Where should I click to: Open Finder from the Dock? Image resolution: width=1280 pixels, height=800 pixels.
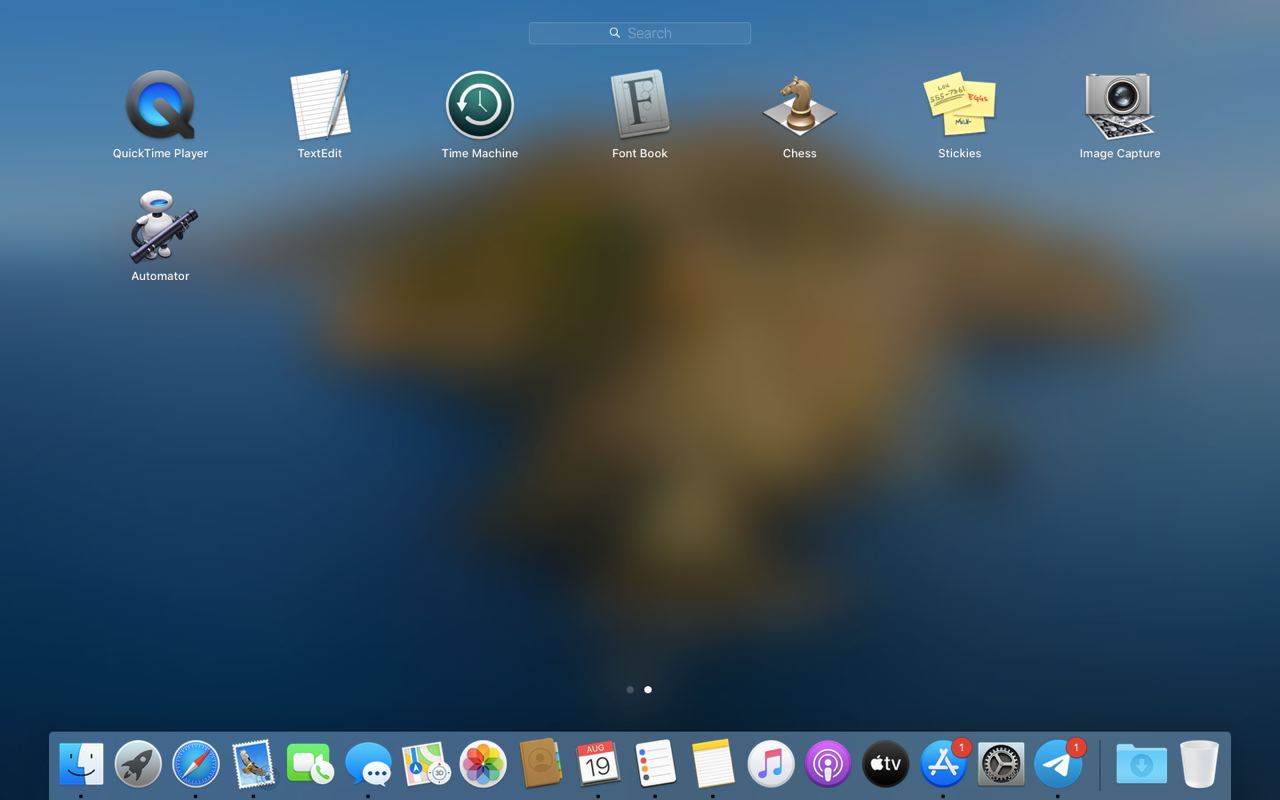coord(81,764)
